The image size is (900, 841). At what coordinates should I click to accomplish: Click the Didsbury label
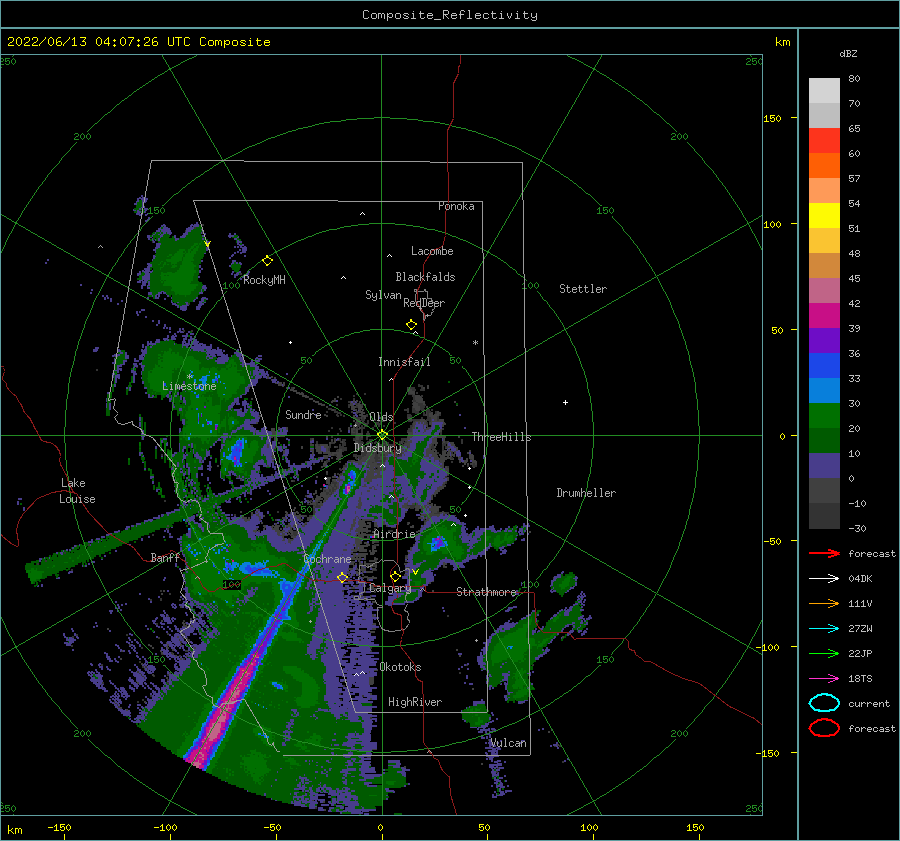coord(378,448)
